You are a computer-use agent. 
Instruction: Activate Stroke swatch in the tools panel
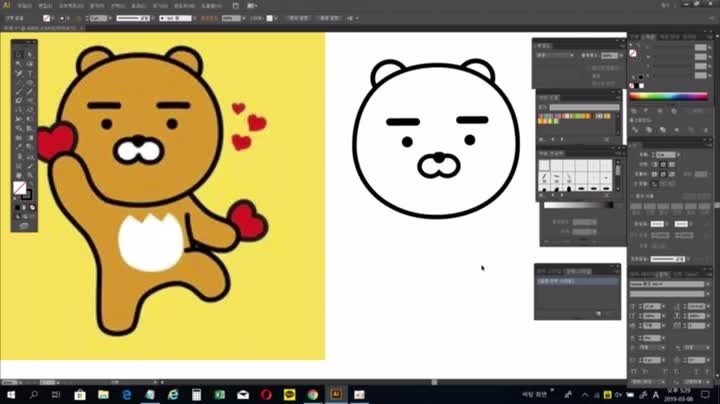(27, 195)
